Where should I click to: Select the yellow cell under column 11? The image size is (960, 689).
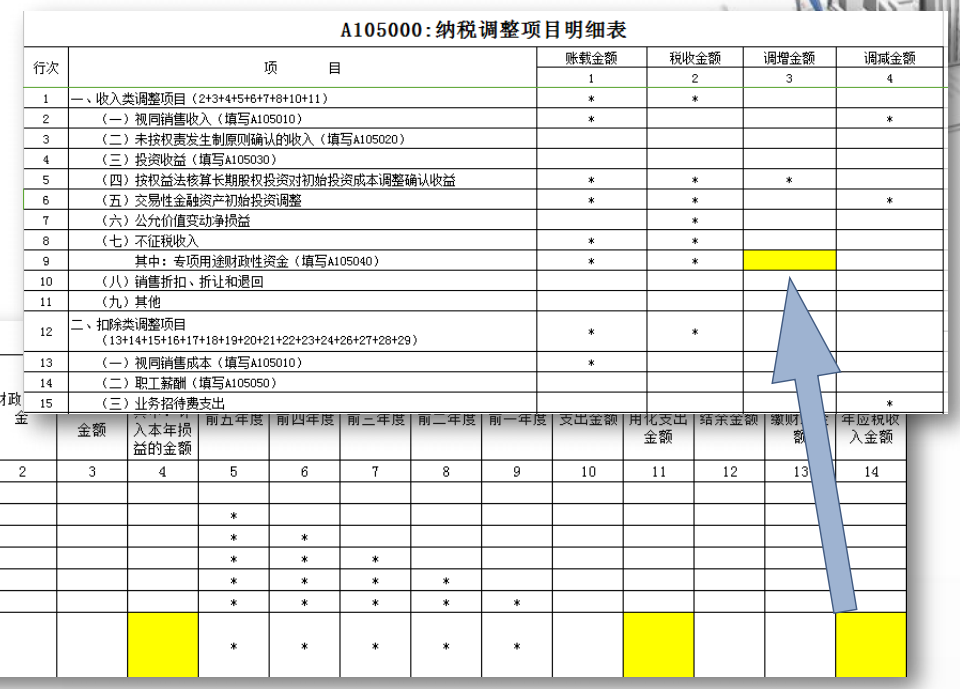click(x=658, y=644)
